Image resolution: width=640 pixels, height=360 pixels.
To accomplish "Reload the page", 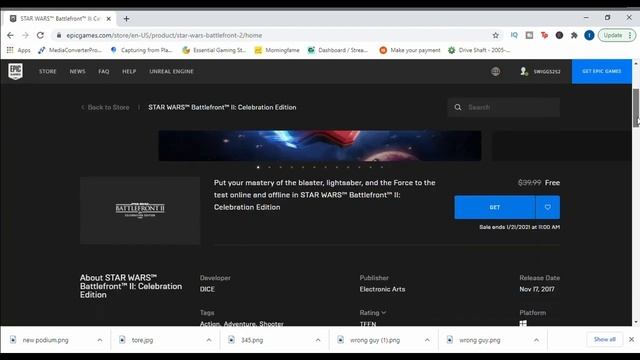I will (40, 36).
